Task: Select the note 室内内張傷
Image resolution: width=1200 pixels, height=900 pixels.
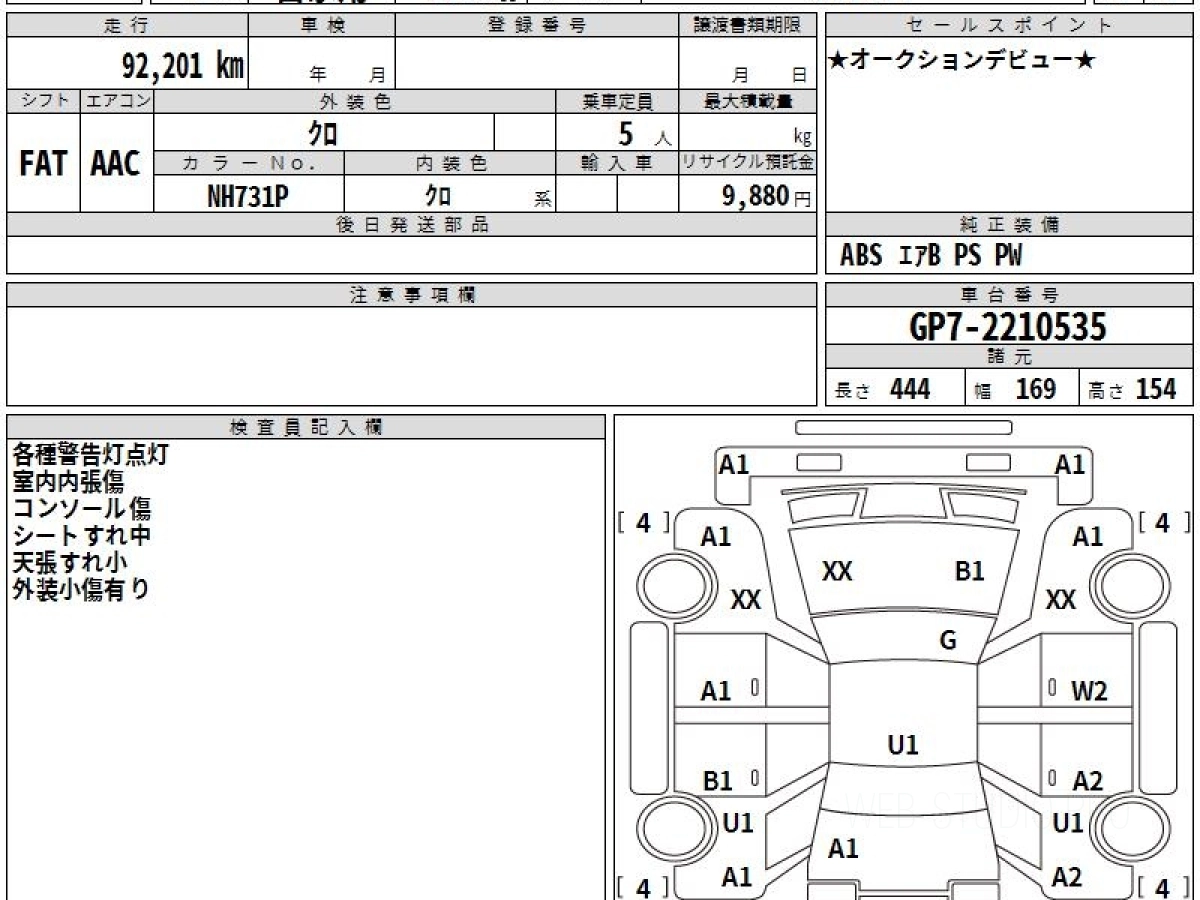Action: 68,482
